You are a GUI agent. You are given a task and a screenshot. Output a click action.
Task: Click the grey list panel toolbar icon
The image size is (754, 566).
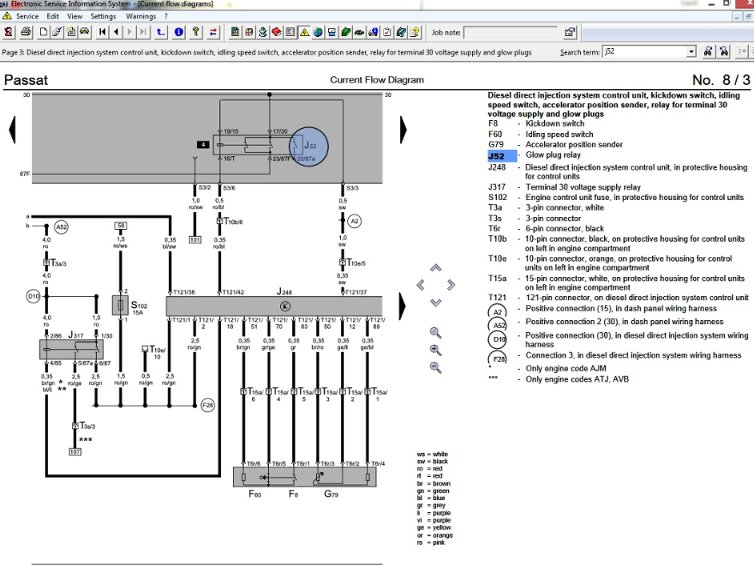[290, 32]
